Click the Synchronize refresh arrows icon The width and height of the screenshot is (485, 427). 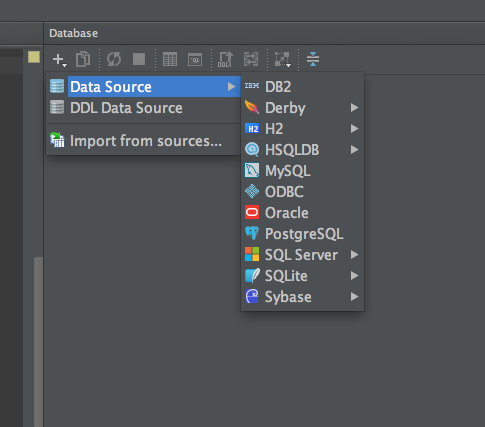tap(114, 59)
